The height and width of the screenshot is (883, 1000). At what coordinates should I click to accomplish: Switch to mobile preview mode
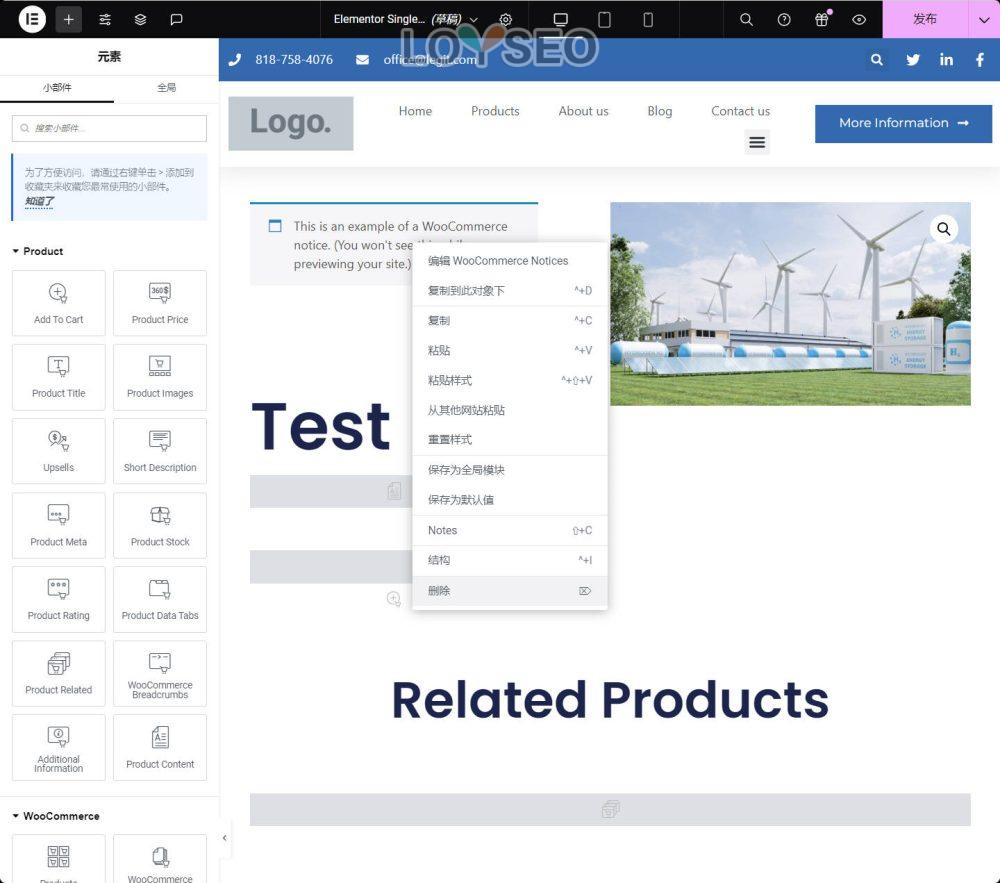648,19
